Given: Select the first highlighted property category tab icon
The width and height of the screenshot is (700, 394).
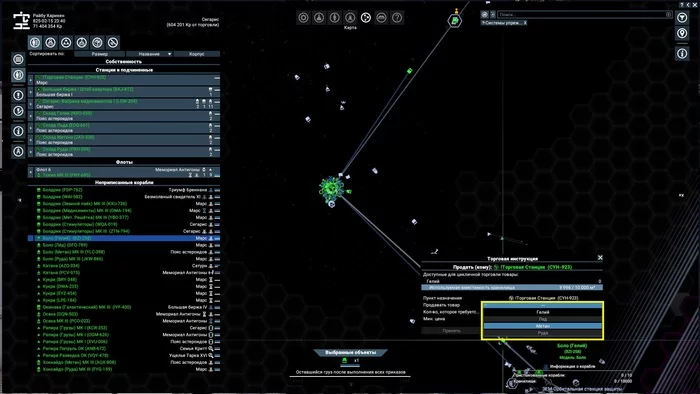Looking at the screenshot, I should point(35,42).
